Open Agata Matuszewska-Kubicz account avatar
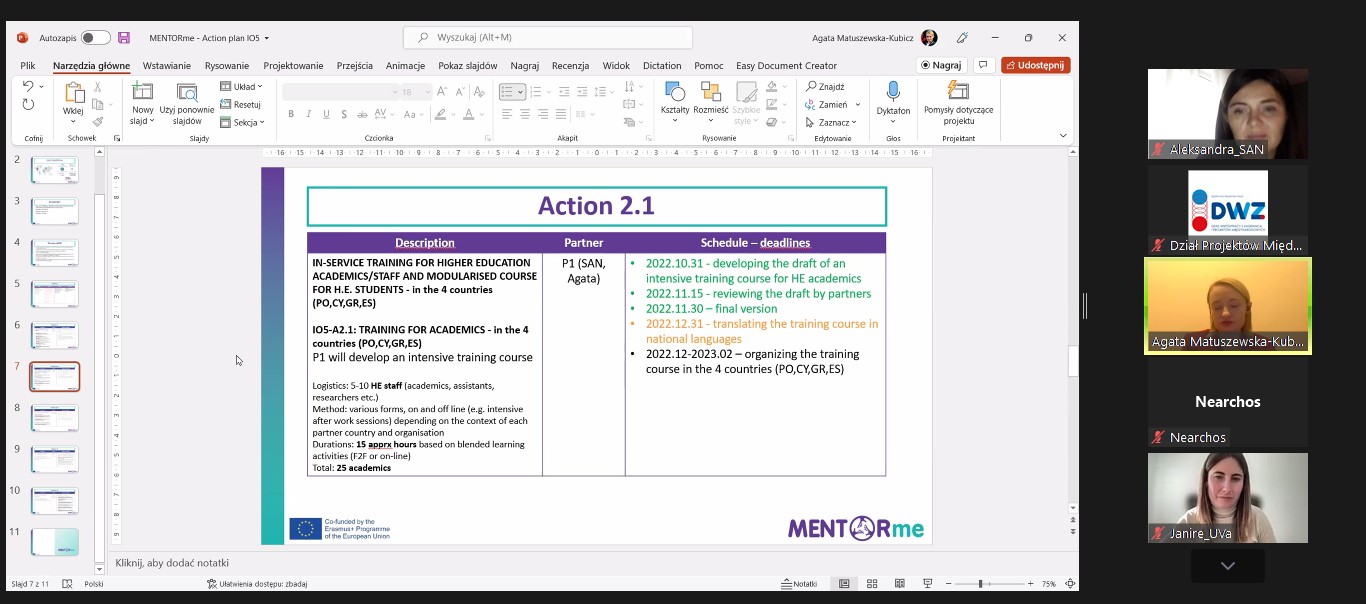This screenshot has width=1366, height=604. [x=929, y=38]
